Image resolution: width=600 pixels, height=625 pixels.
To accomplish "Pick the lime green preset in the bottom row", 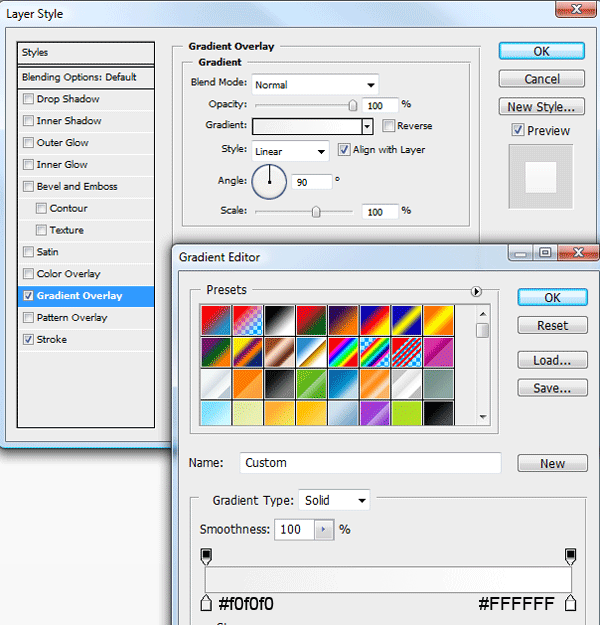I will [407, 413].
